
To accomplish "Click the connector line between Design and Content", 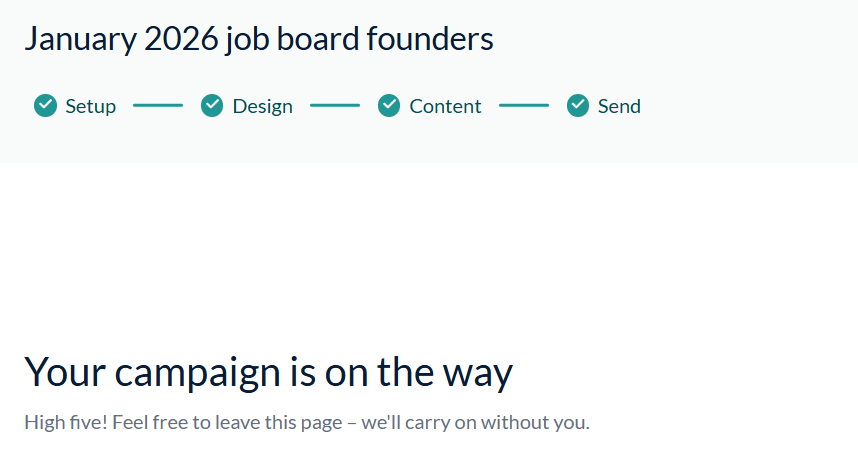I will pos(335,106).
